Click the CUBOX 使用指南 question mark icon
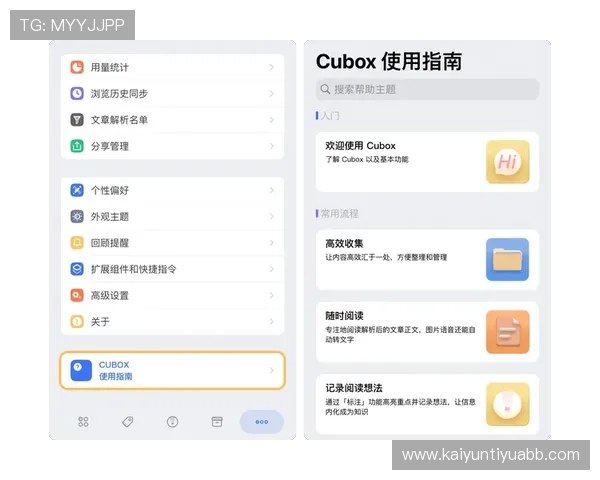The height and width of the screenshot is (480, 600). (x=81, y=370)
